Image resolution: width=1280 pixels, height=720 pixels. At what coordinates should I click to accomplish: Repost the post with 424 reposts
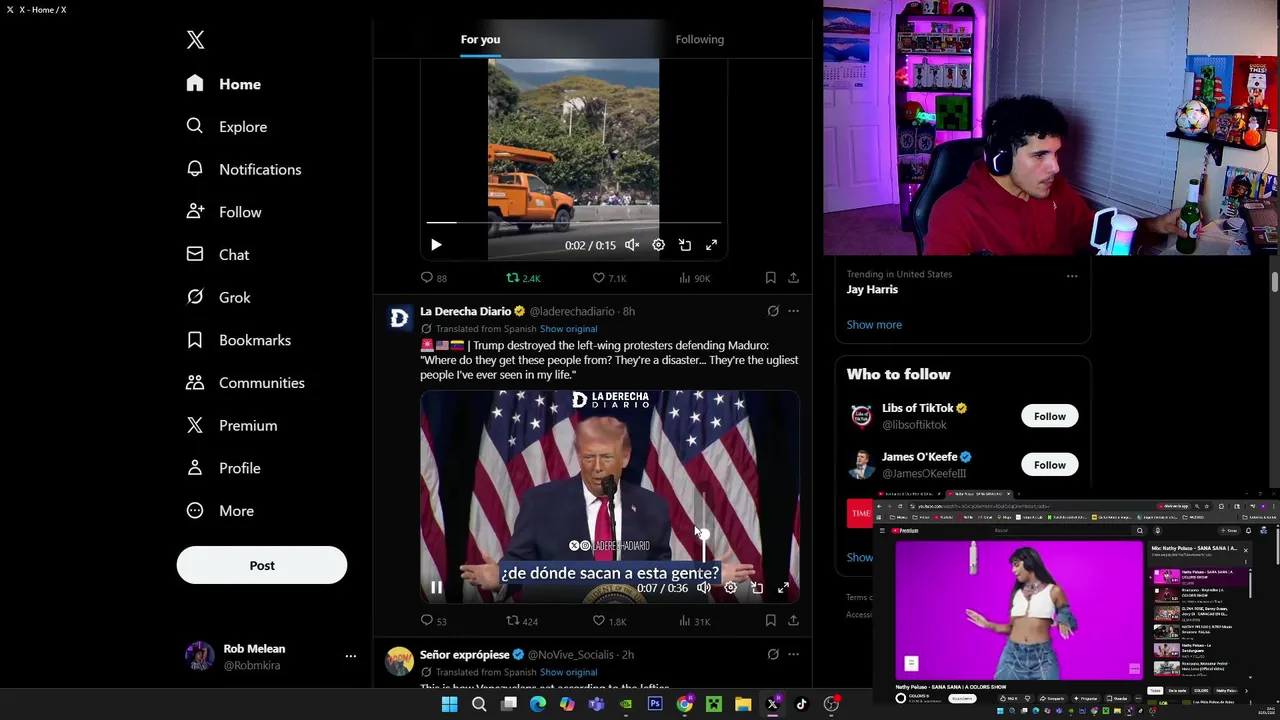(522, 621)
